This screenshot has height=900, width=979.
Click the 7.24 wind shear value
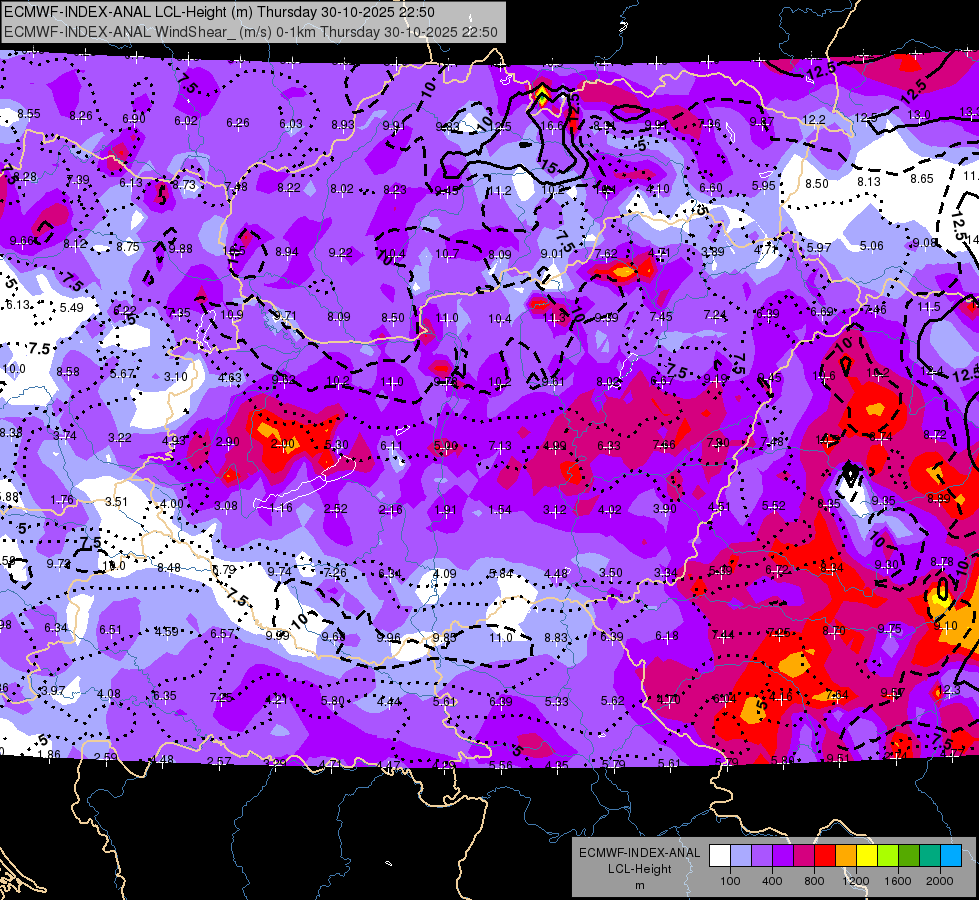[715, 315]
